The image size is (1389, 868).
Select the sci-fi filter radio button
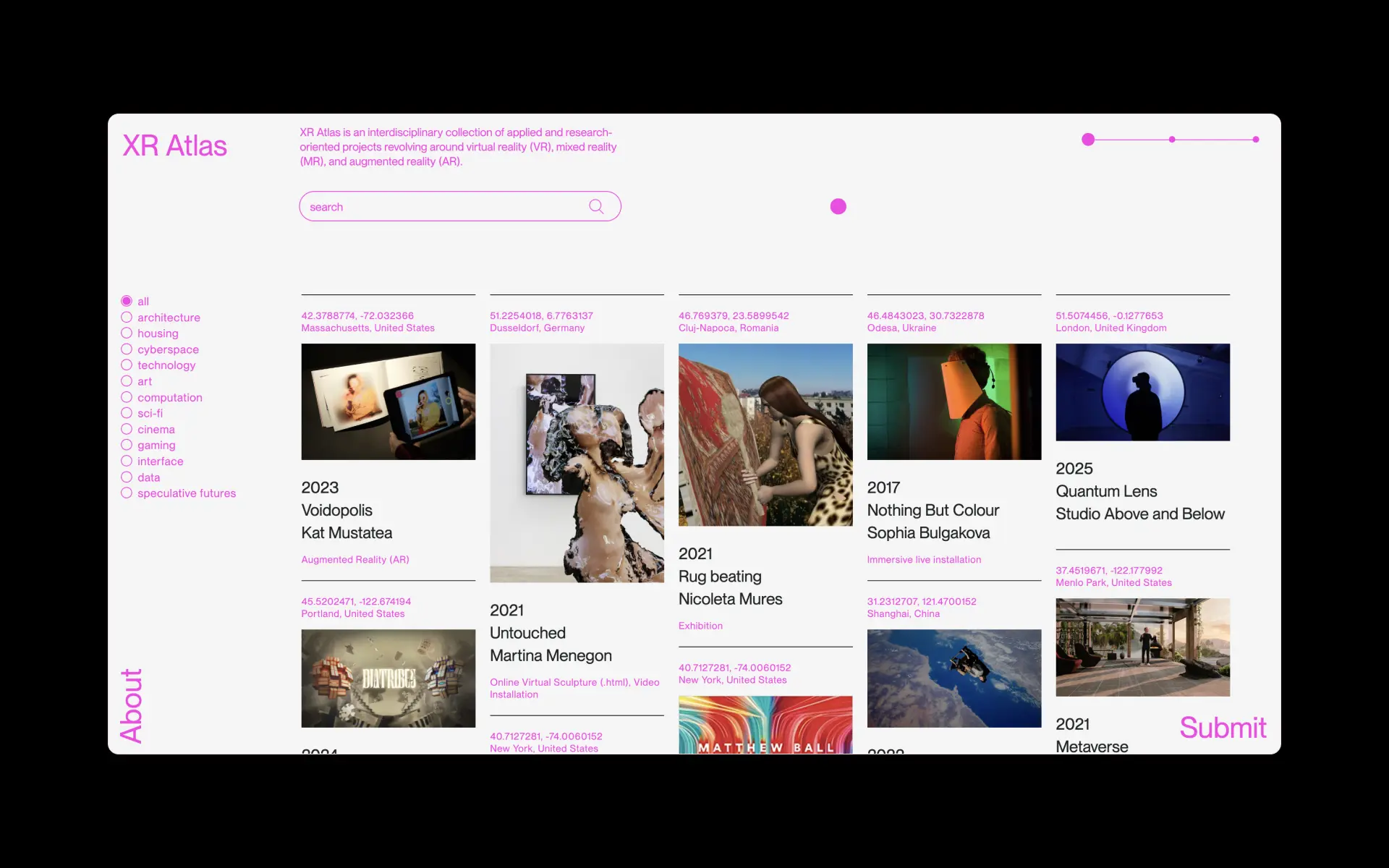click(127, 413)
